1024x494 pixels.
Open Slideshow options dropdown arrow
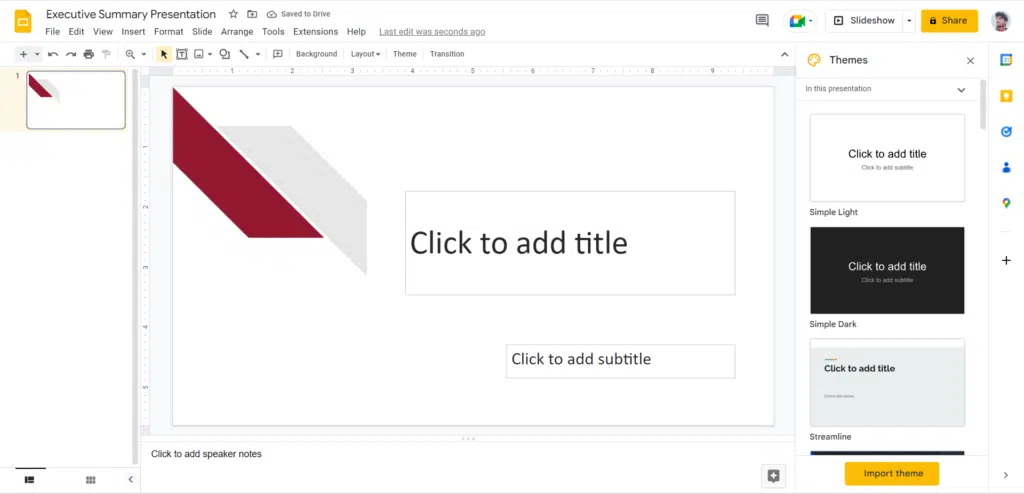pos(908,20)
